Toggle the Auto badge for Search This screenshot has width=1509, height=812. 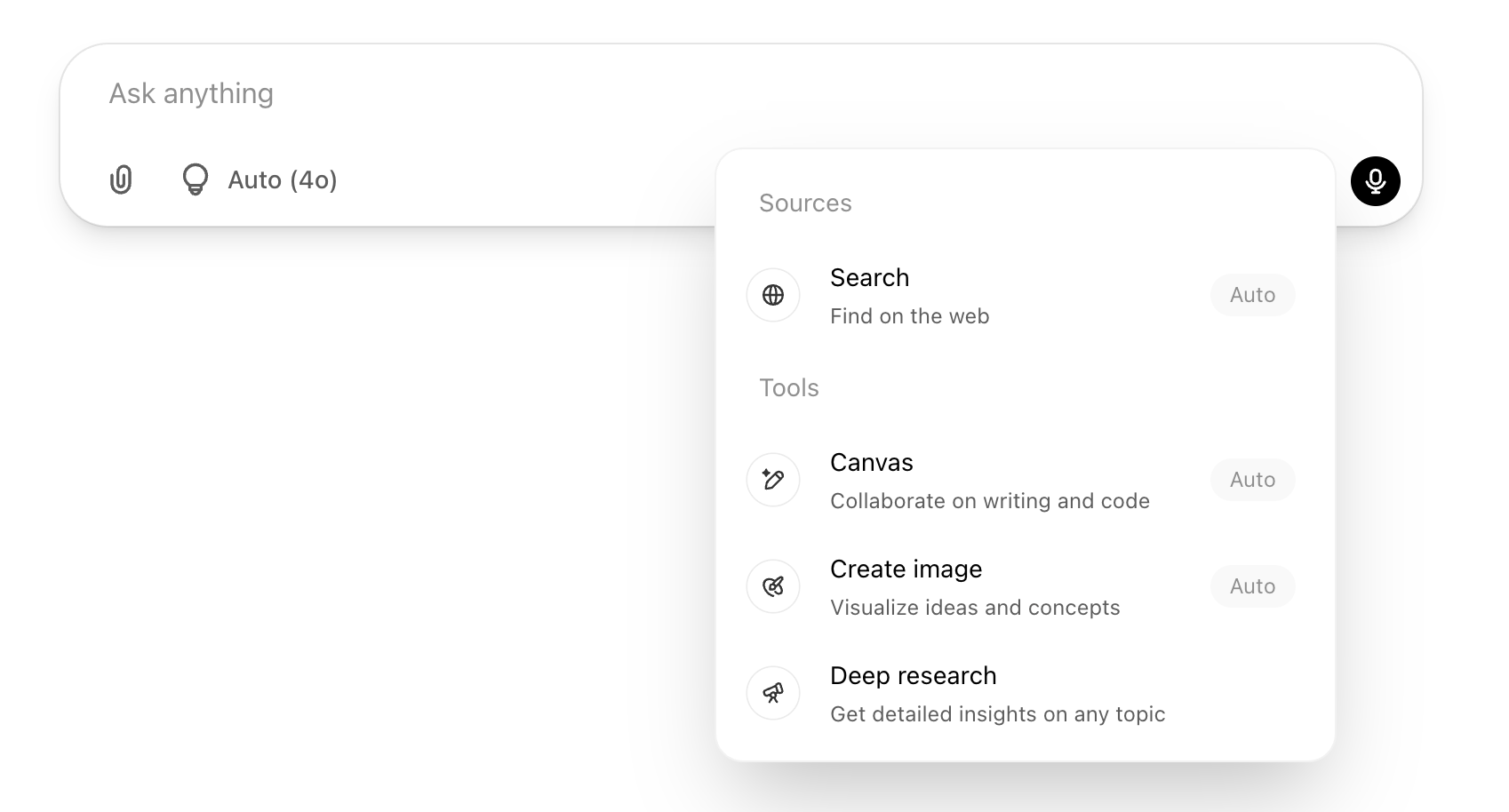tap(1252, 295)
